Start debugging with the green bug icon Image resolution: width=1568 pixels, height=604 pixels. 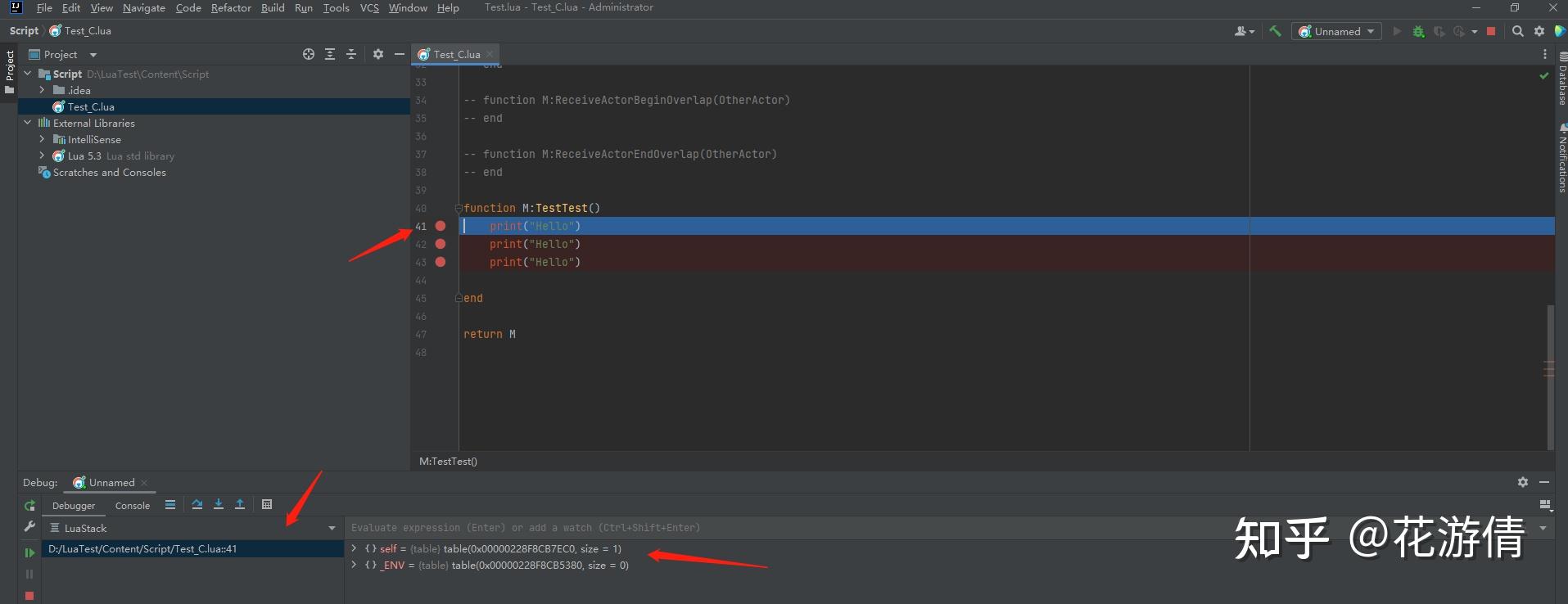tap(1418, 31)
